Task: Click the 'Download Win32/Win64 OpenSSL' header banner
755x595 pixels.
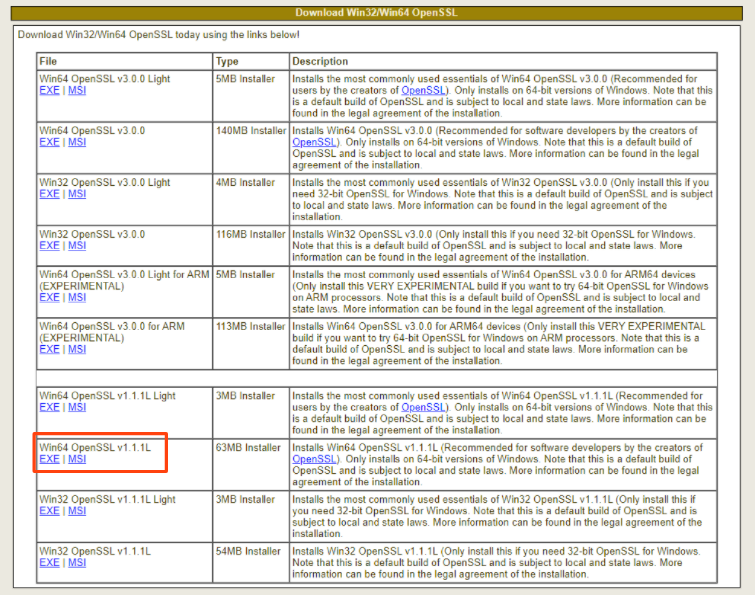Action: (x=377, y=13)
